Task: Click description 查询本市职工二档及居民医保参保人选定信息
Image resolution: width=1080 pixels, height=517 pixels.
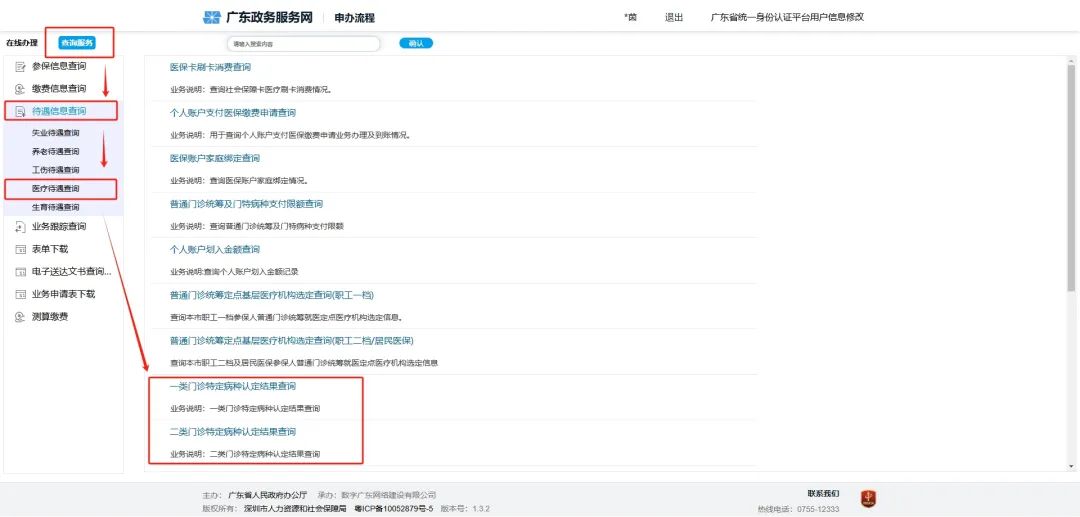Action: click(304, 363)
